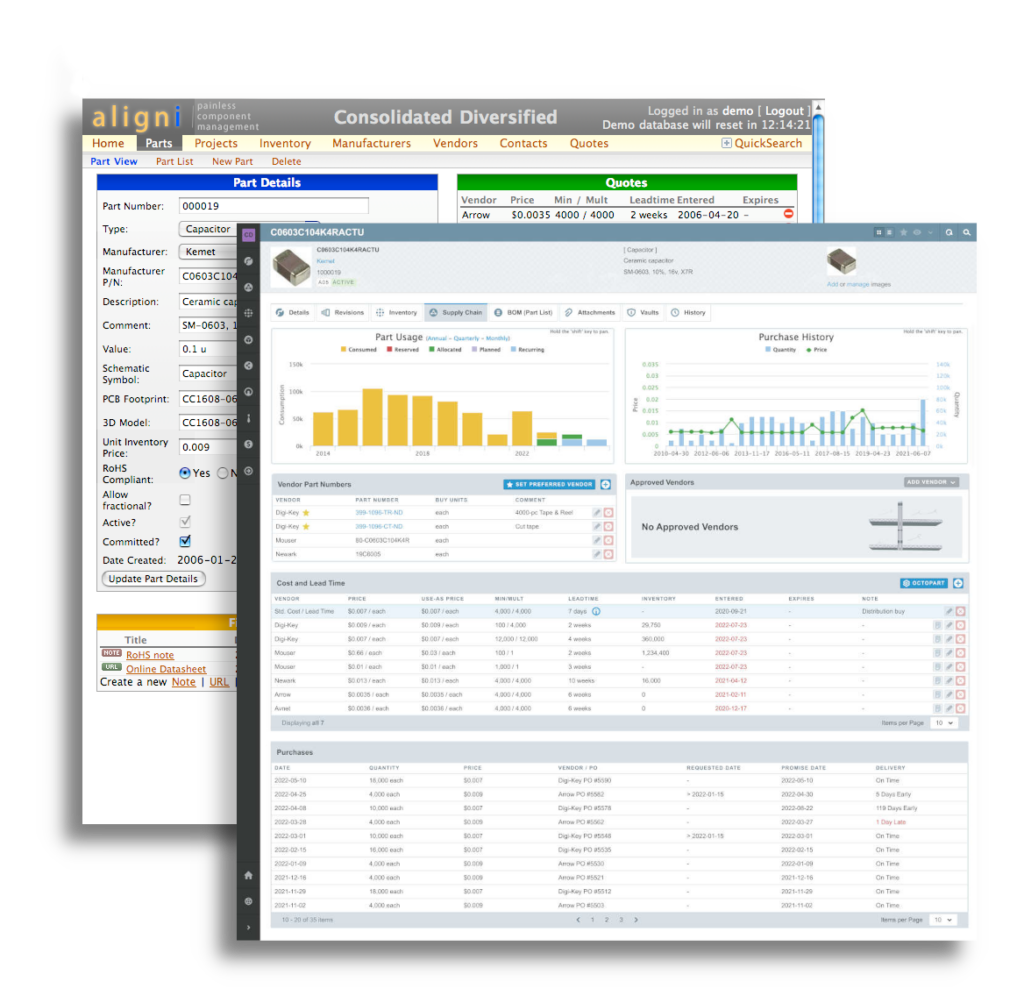This screenshot has height=1003, width=1024.
Task: Click the purple CD badge atop the sidebar
Action: (248, 234)
